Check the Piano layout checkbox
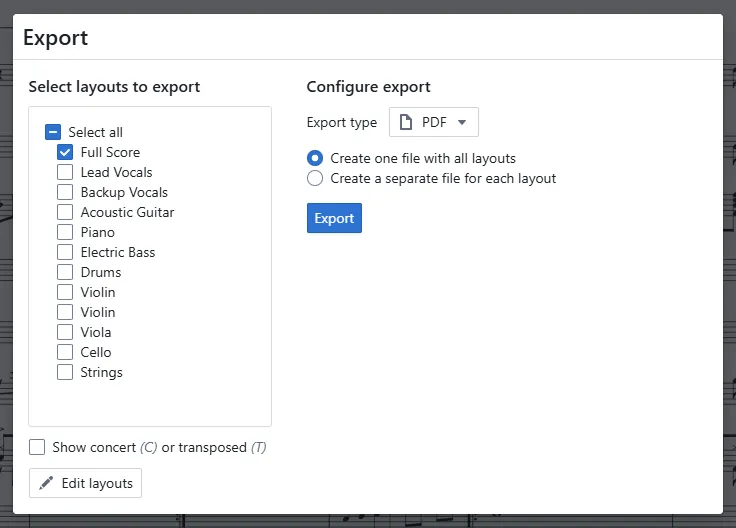The image size is (736, 528). (65, 232)
